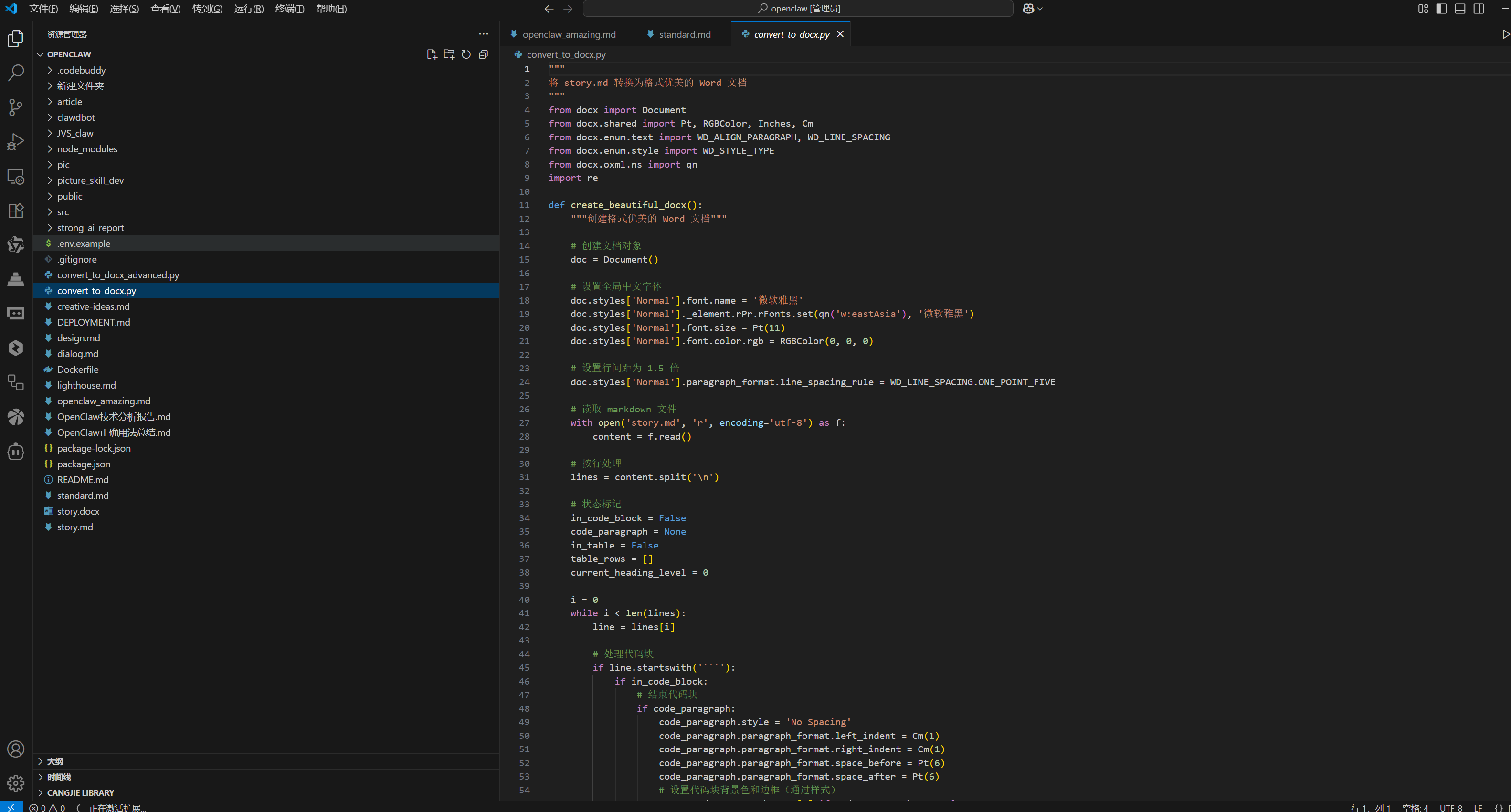Open the Copilot chat menu in title bar
Screen dimensions: 1511x812
click(x=1032, y=9)
